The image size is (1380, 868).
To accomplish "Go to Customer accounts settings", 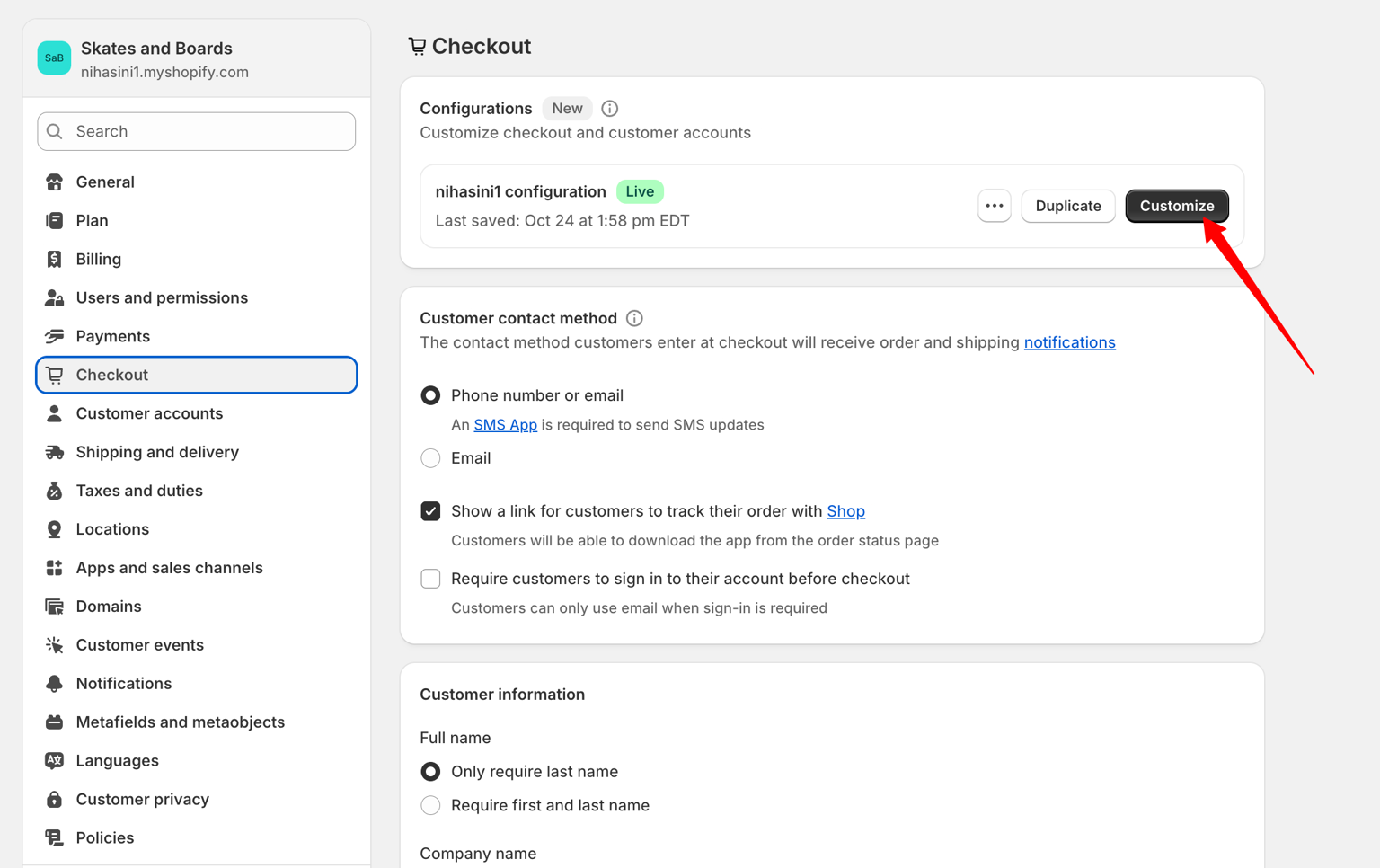I will (149, 413).
